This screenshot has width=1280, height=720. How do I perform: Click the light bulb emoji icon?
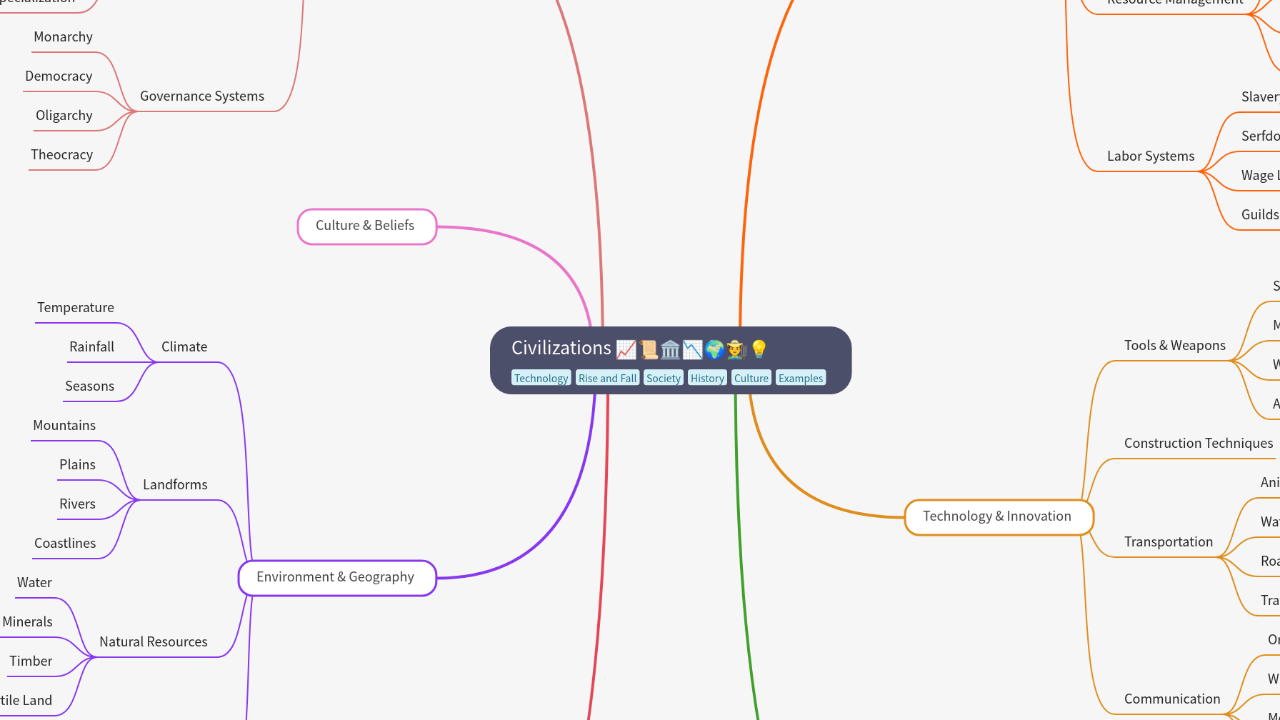pos(758,349)
